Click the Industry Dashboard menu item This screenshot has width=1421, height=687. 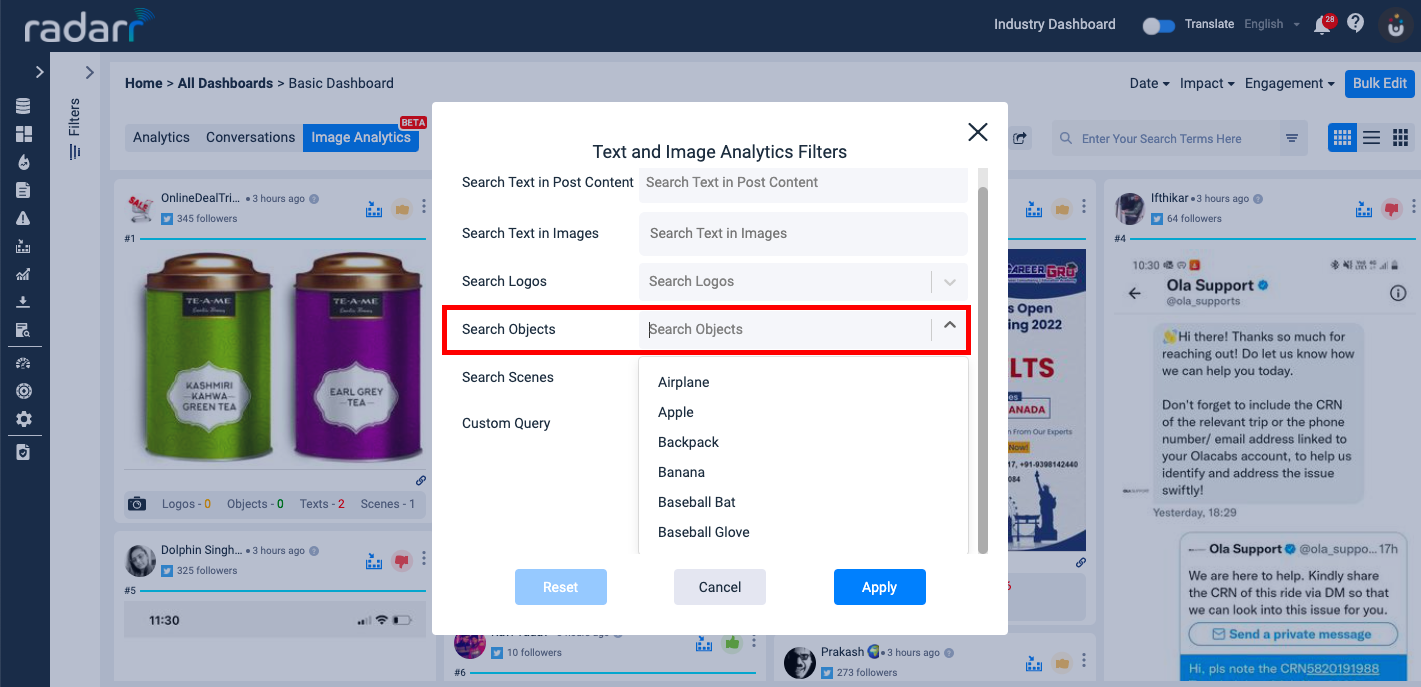[1053, 24]
